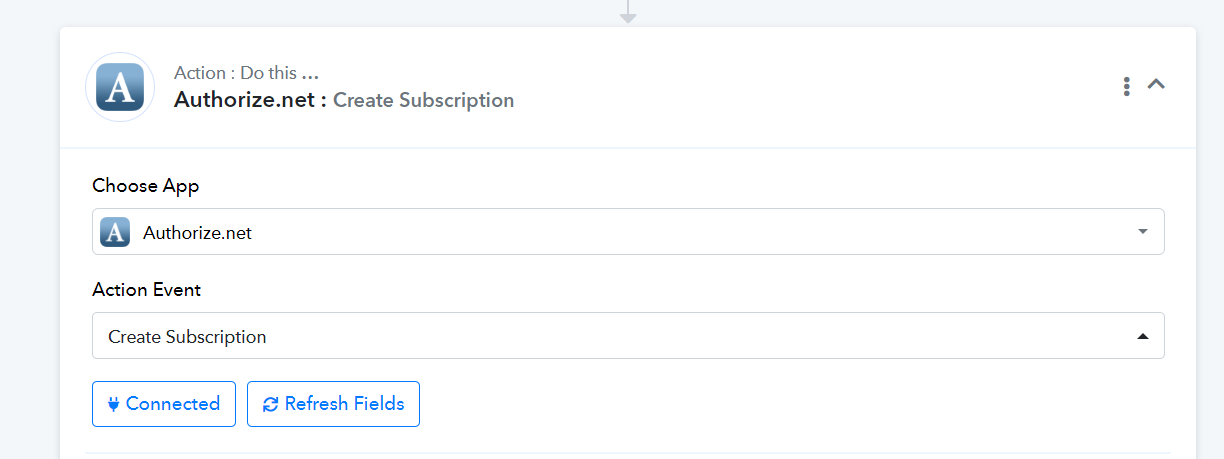This screenshot has width=1224, height=459.
Task: Open the Choose App dropdown arrow
Action: (x=1143, y=232)
